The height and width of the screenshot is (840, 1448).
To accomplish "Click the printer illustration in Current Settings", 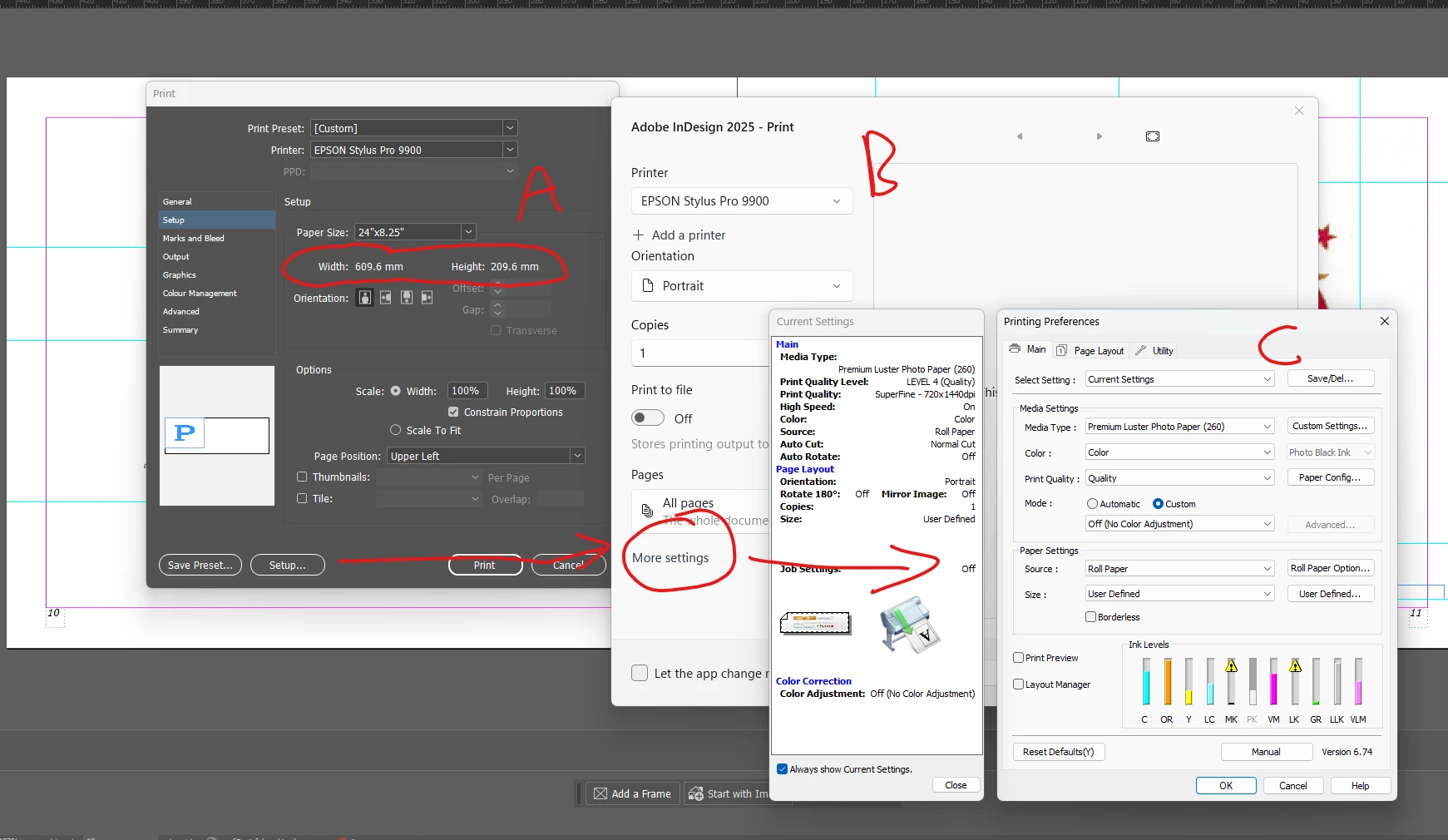I will (911, 625).
